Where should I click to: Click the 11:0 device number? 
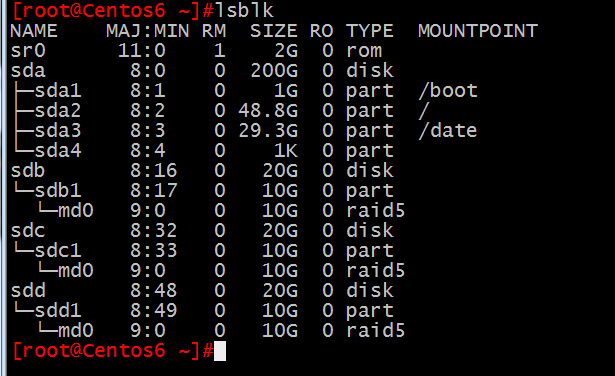coord(142,51)
